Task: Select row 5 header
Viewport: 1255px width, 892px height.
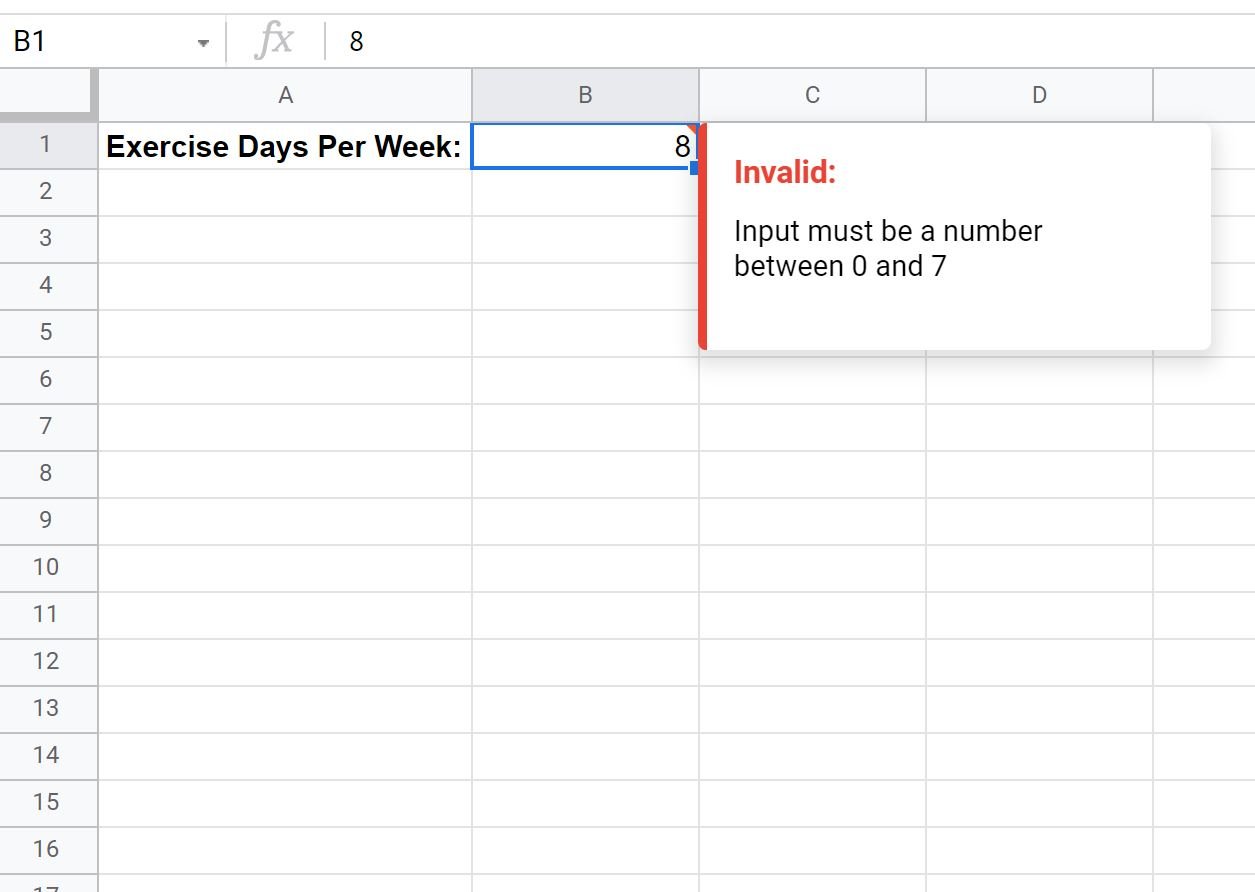Action: point(46,332)
